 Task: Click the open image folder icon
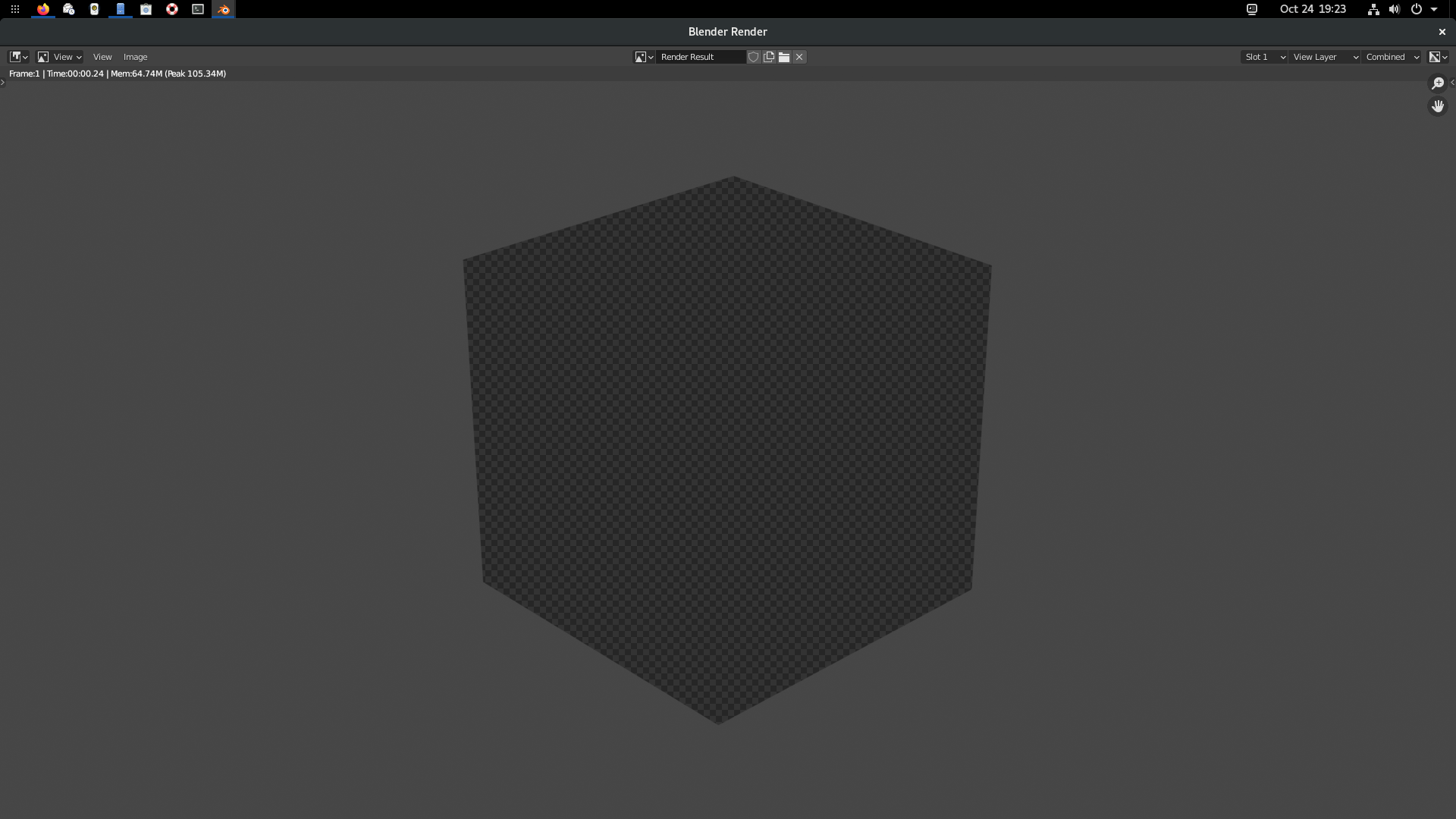click(784, 57)
